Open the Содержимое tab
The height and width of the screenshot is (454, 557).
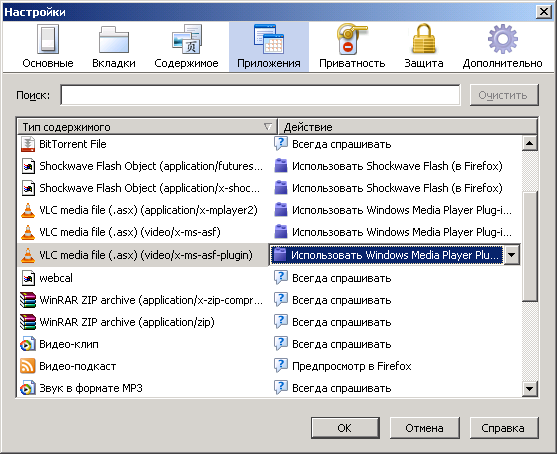click(186, 47)
